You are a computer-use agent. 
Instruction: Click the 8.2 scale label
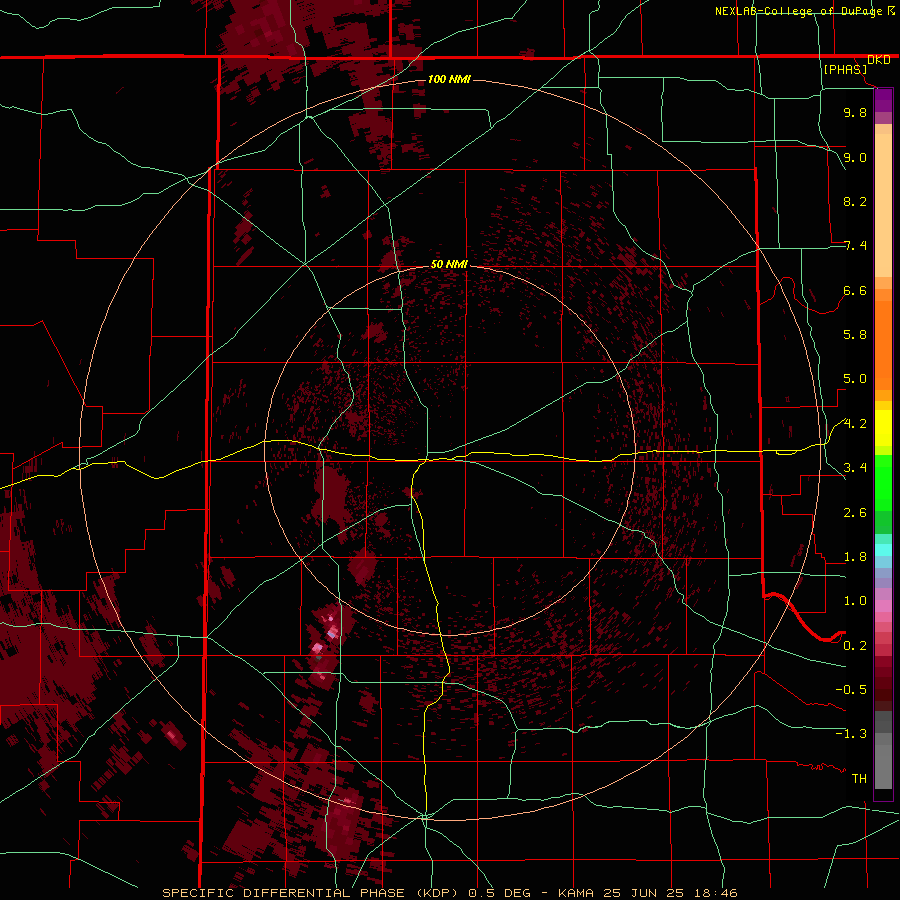click(855, 201)
